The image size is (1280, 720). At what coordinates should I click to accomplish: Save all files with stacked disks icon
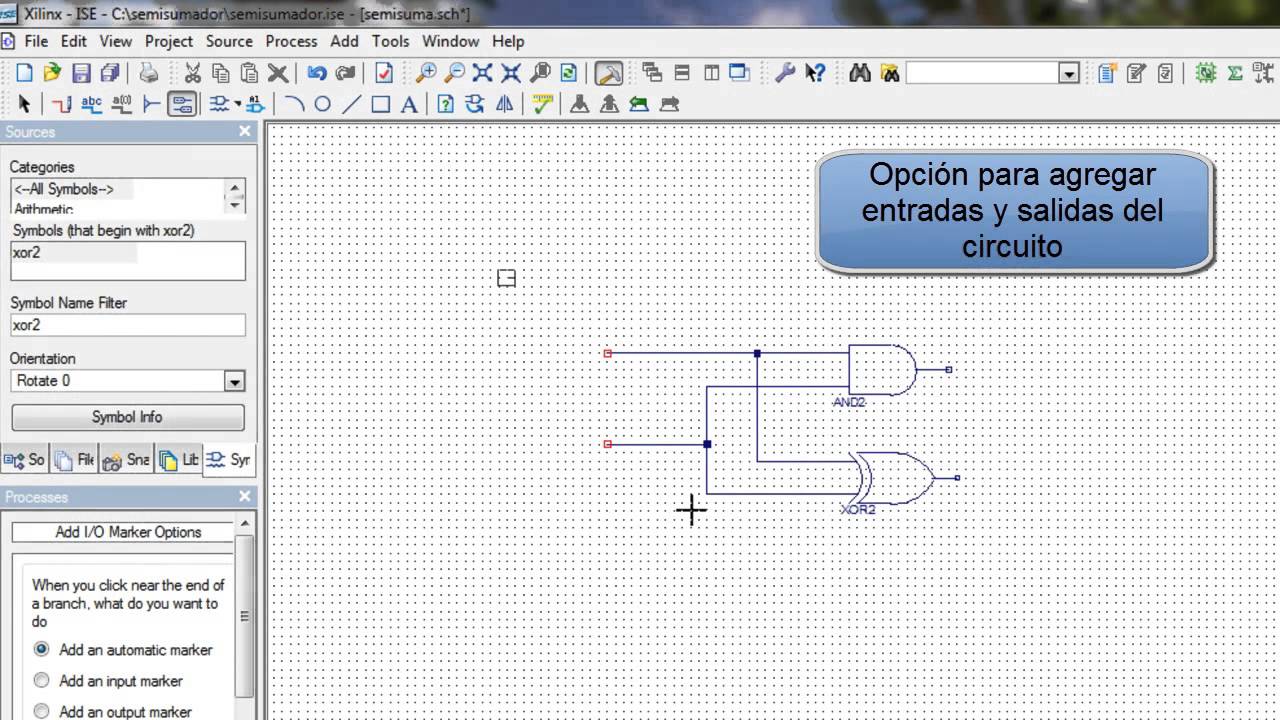click(x=109, y=73)
